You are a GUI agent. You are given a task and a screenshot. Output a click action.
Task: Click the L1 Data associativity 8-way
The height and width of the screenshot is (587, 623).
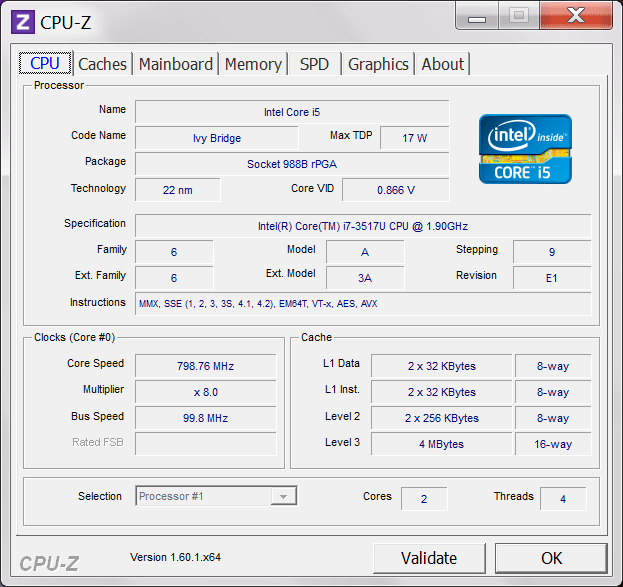(x=553, y=366)
